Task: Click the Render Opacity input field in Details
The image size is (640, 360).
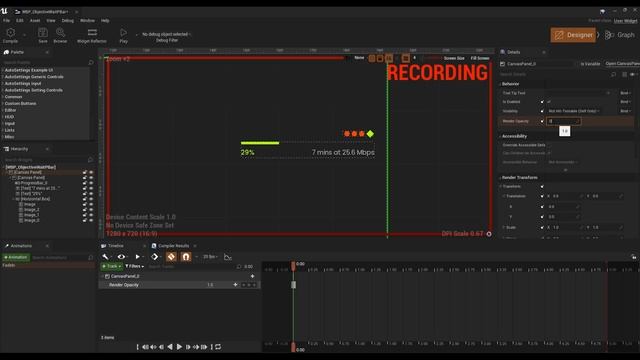Action: coord(564,121)
